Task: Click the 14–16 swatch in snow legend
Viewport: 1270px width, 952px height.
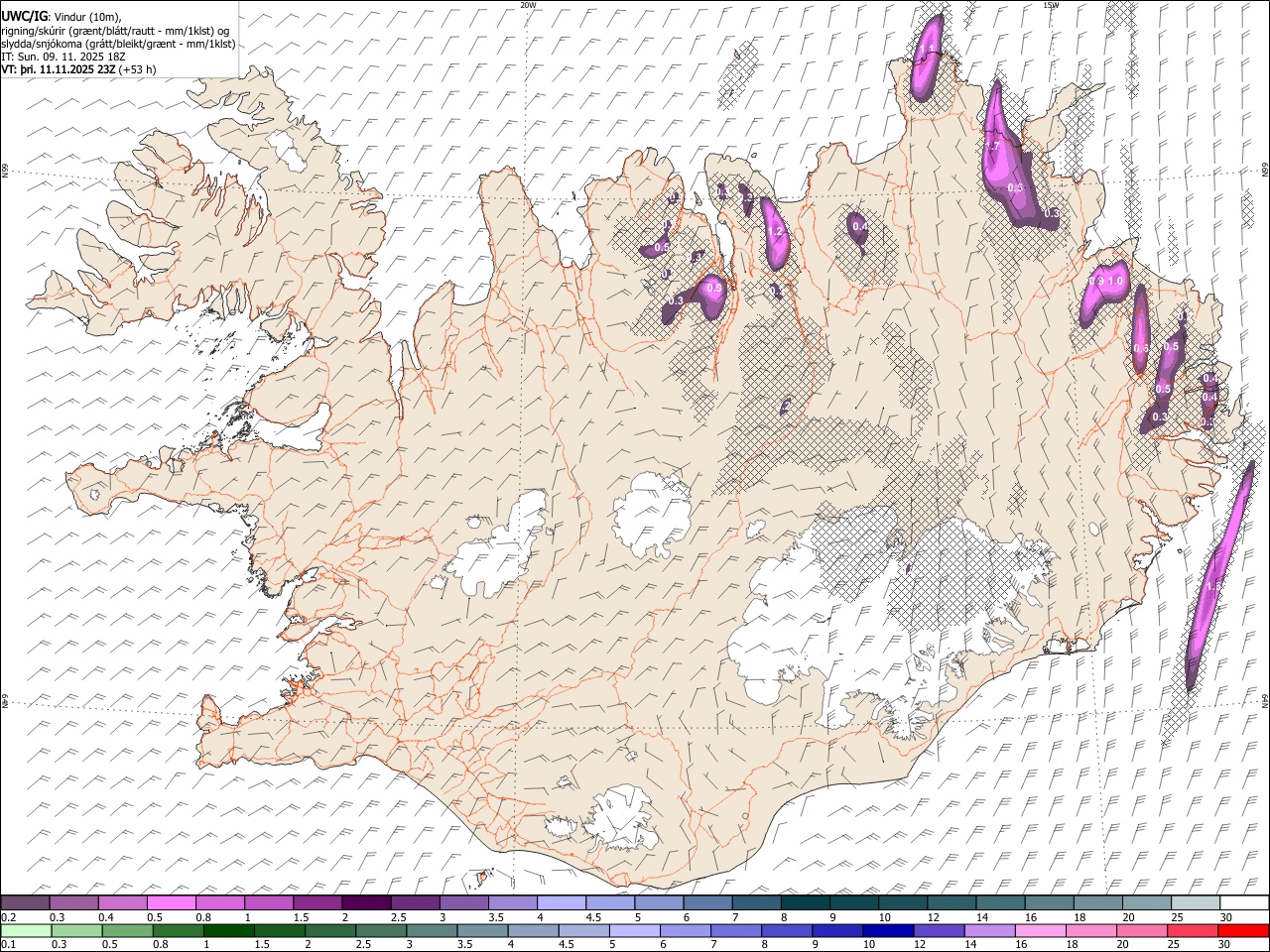Action: coord(999,903)
